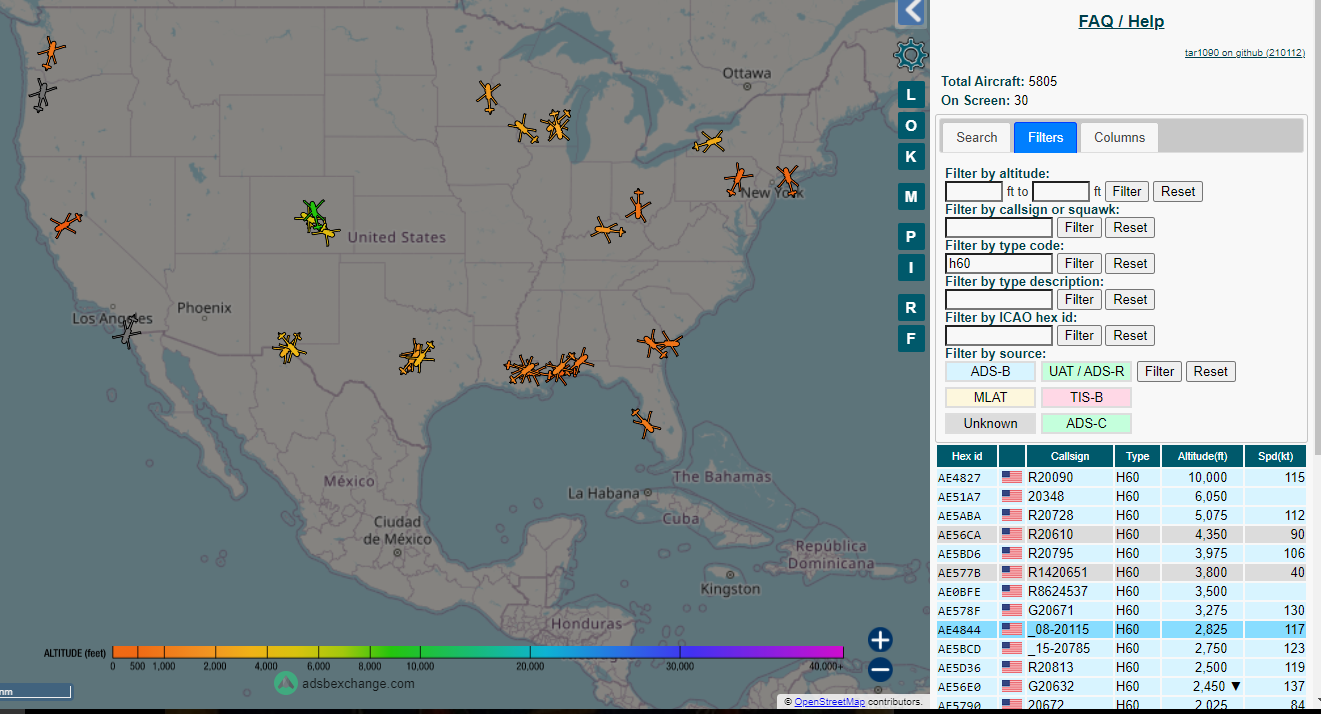Apply the callsign or squawk Filter button
Viewport: 1321px width, 714px height.
tap(1079, 228)
